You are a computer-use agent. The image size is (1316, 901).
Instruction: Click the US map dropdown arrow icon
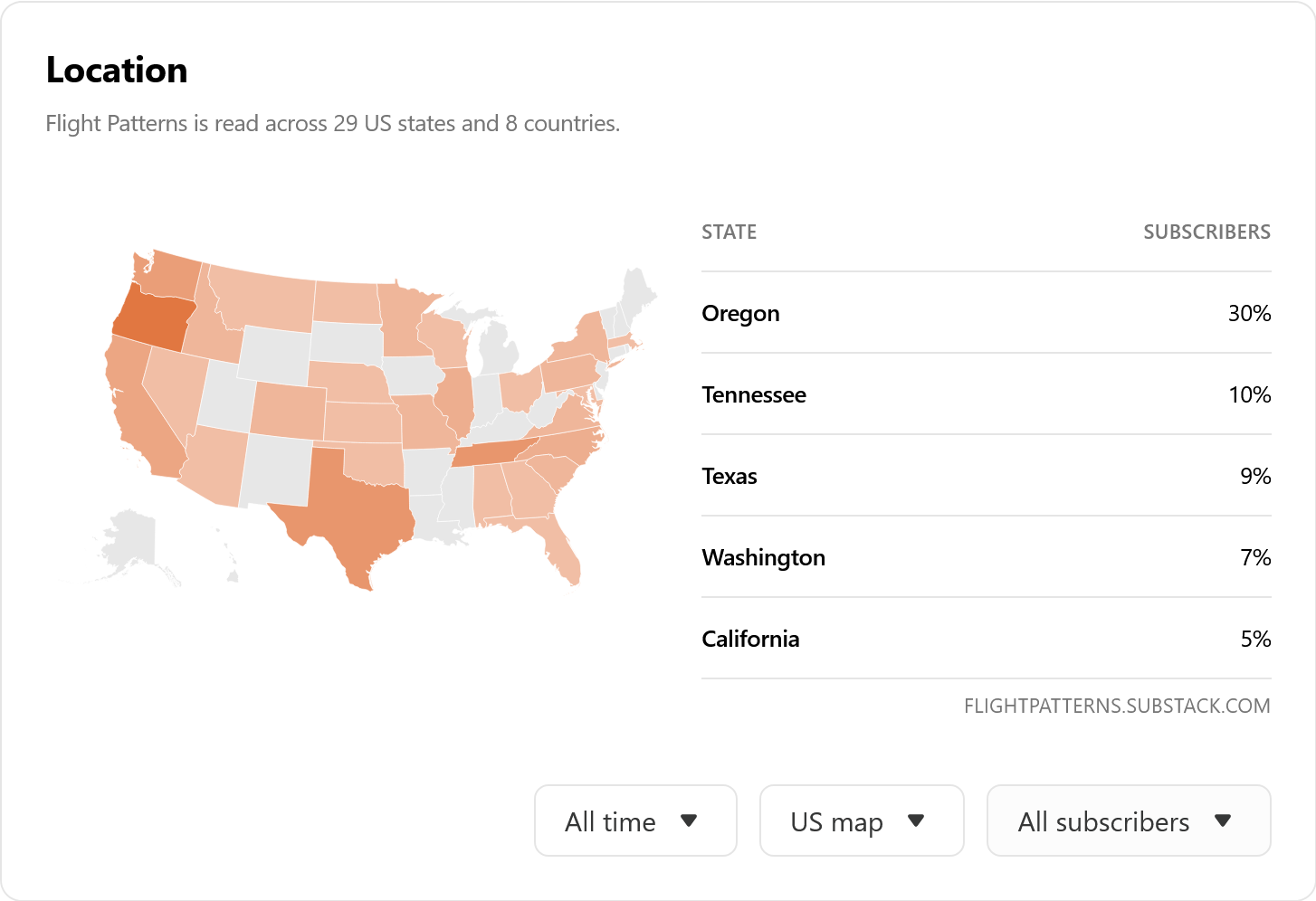coord(916,820)
